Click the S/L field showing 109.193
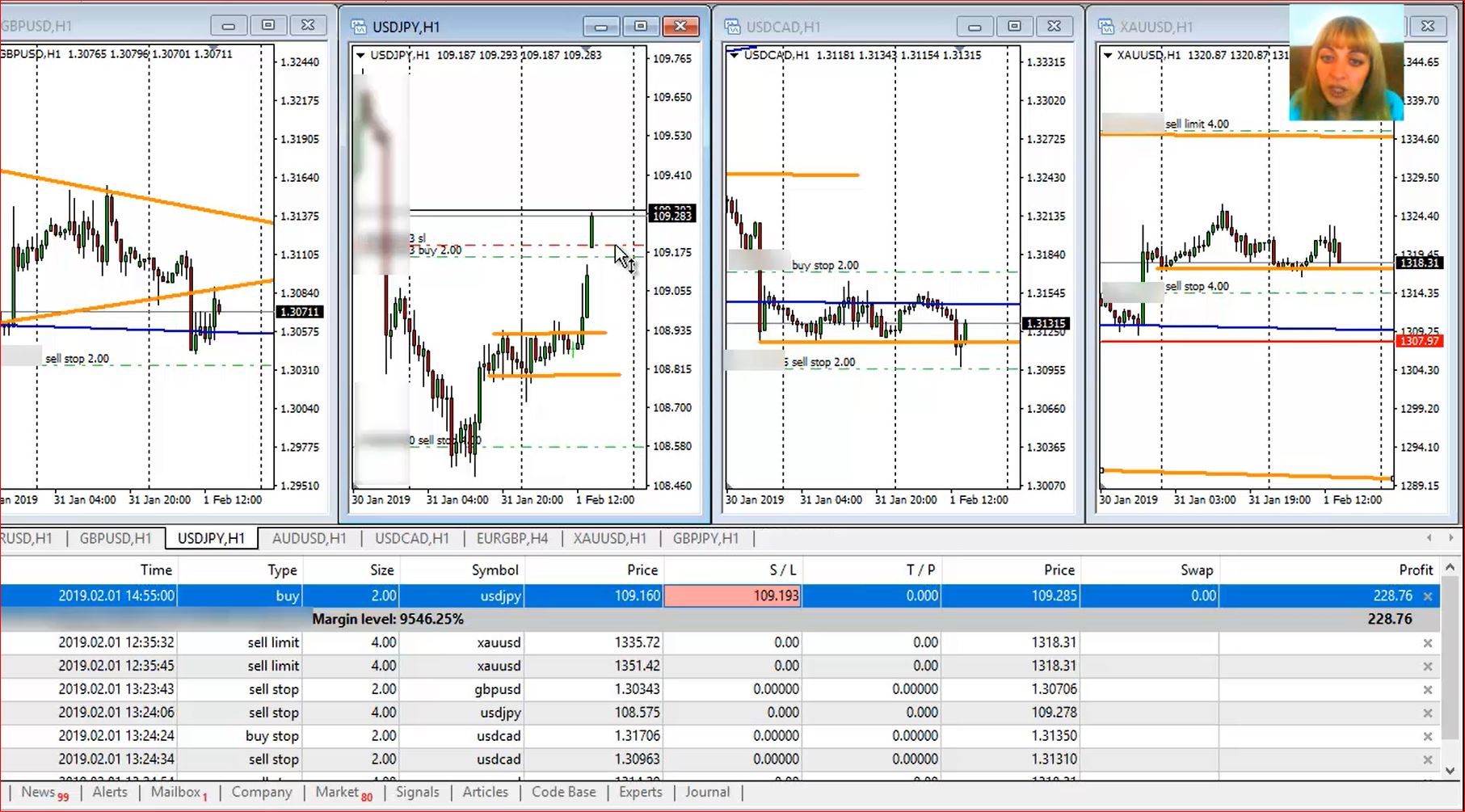This screenshot has height=812, width=1465. point(731,595)
